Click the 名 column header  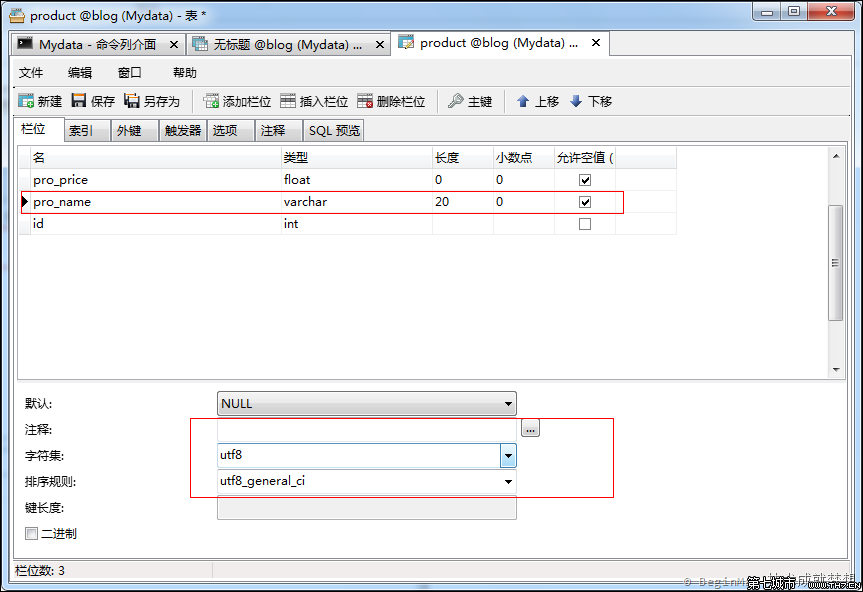(156, 158)
